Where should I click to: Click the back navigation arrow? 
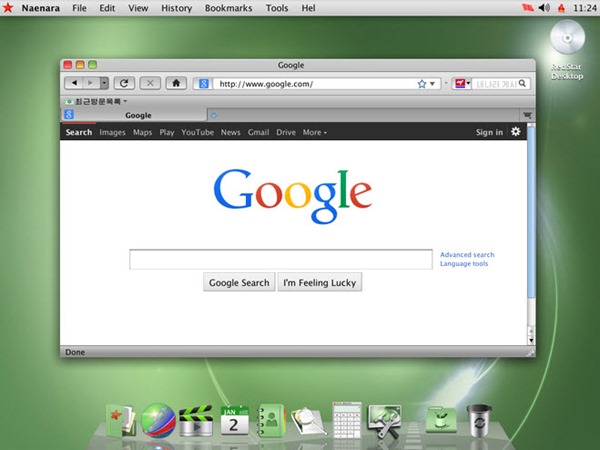pos(75,83)
